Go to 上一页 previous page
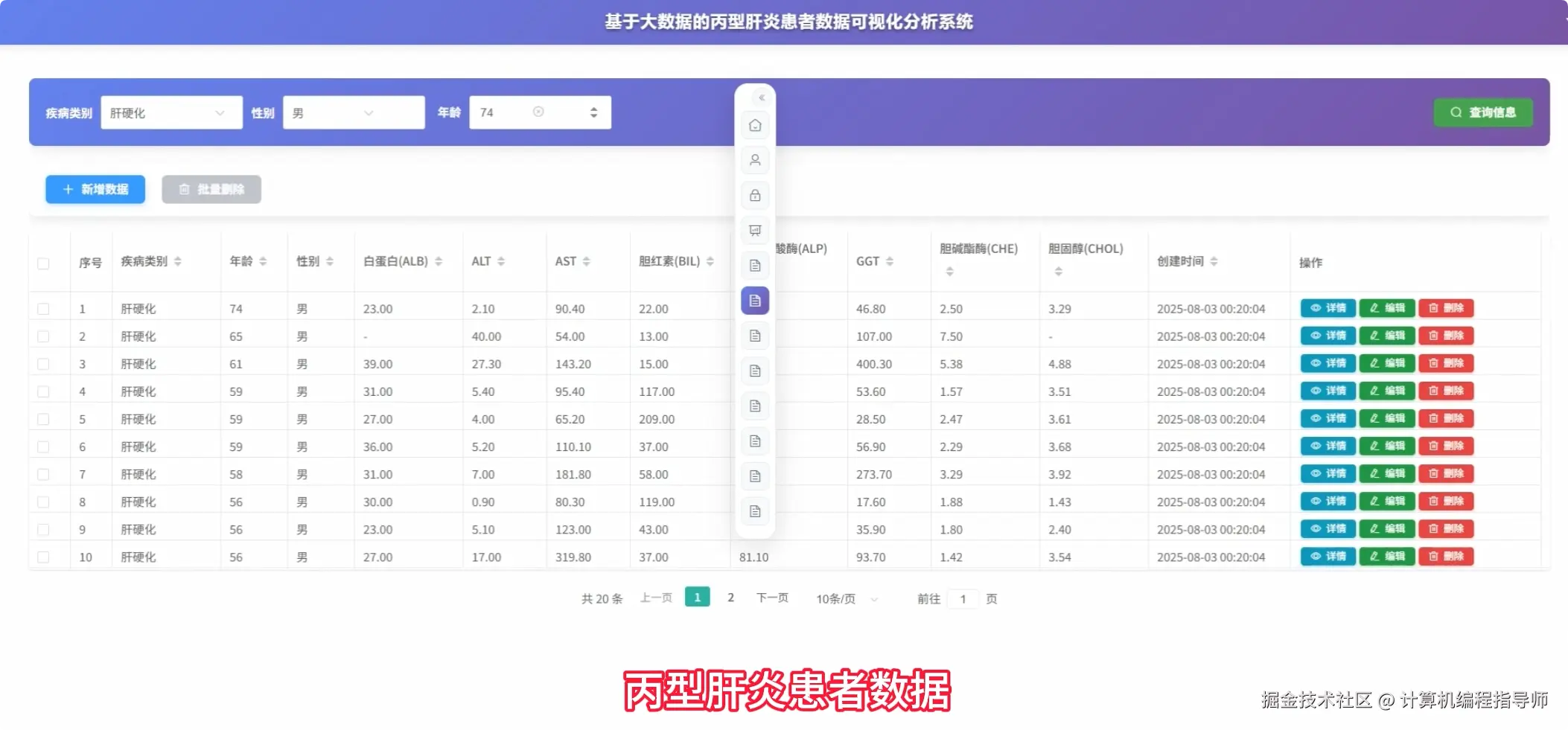 pyautogui.click(x=656, y=598)
